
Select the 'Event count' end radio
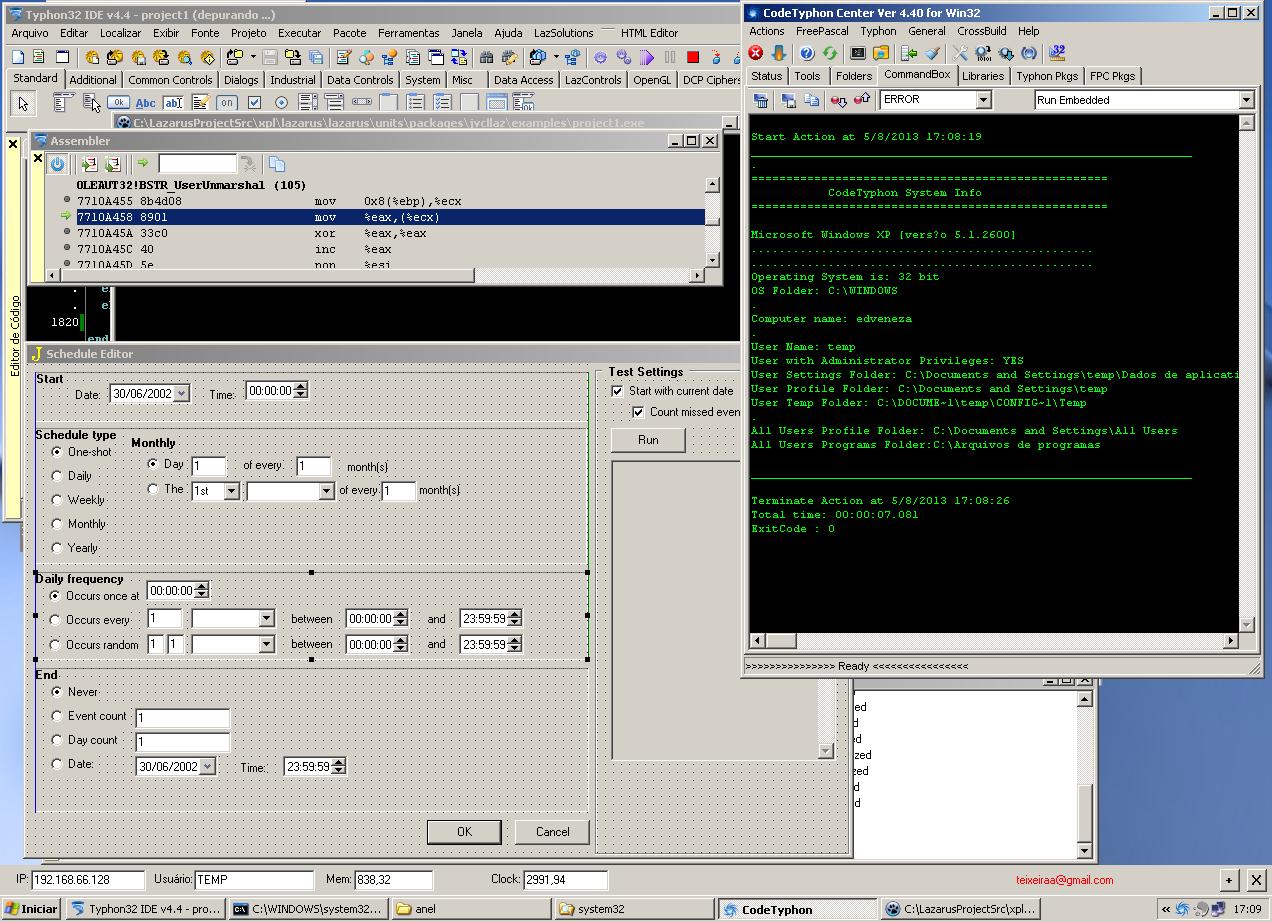[x=57, y=716]
